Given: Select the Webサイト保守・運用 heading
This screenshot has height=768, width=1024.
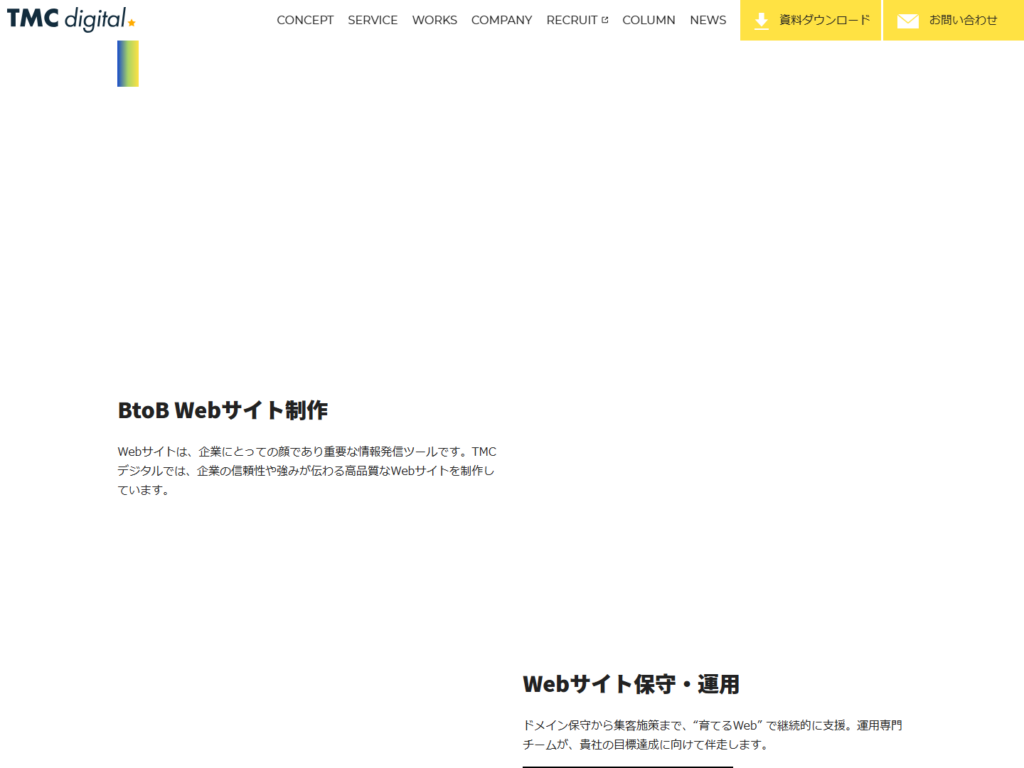Looking at the screenshot, I should [x=631, y=684].
